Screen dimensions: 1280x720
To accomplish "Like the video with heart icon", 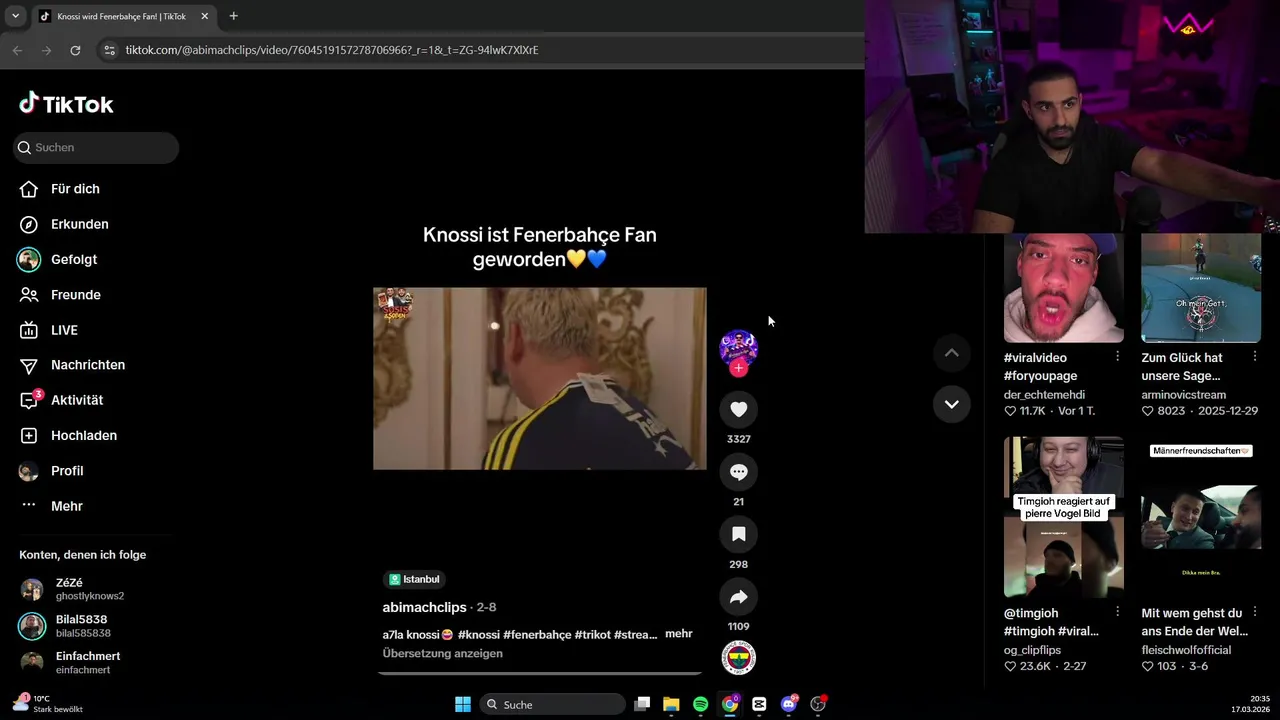I will (x=739, y=409).
